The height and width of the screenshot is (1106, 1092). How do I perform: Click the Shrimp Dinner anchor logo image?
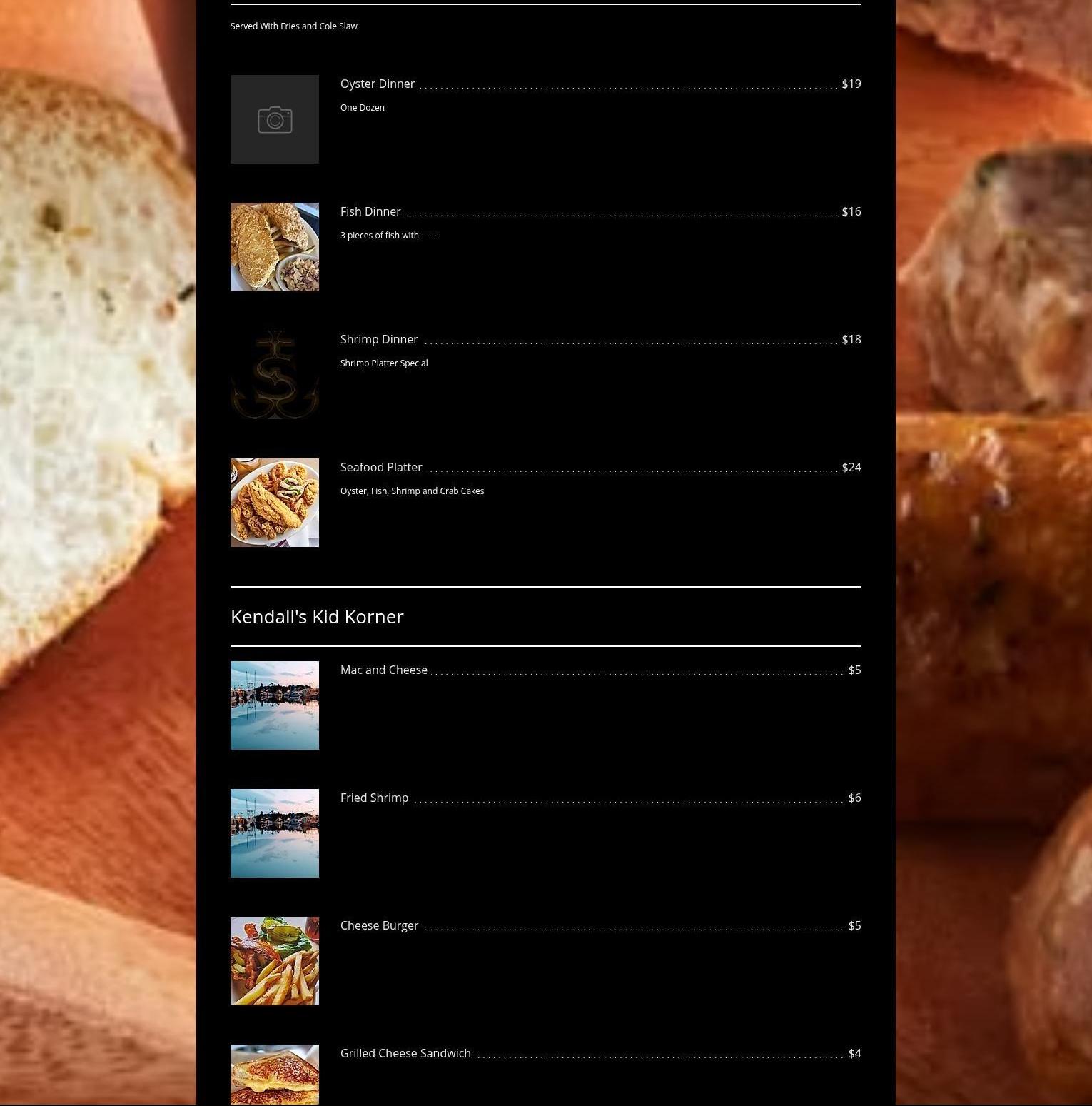275,375
